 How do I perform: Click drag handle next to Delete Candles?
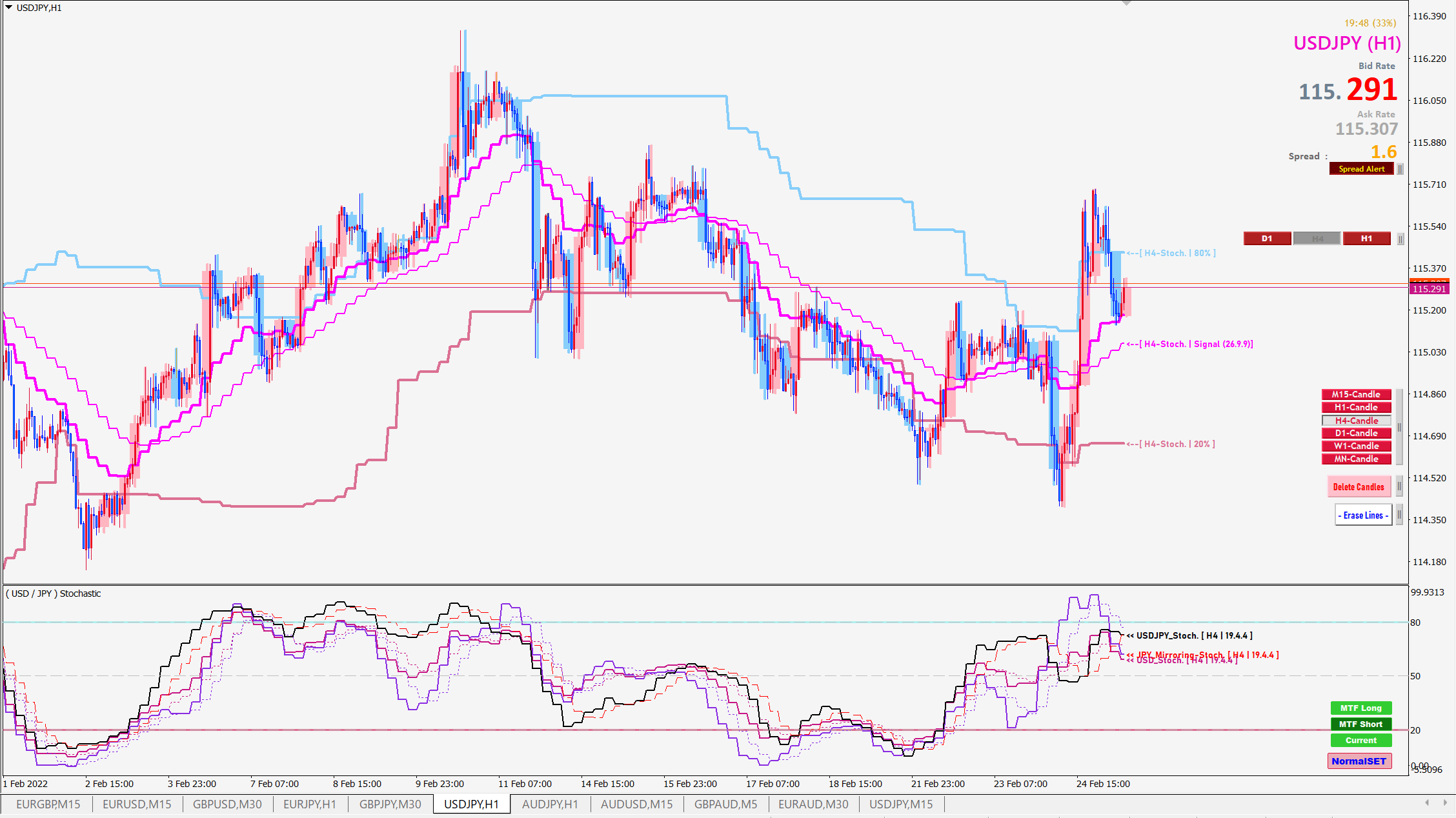coord(1399,486)
